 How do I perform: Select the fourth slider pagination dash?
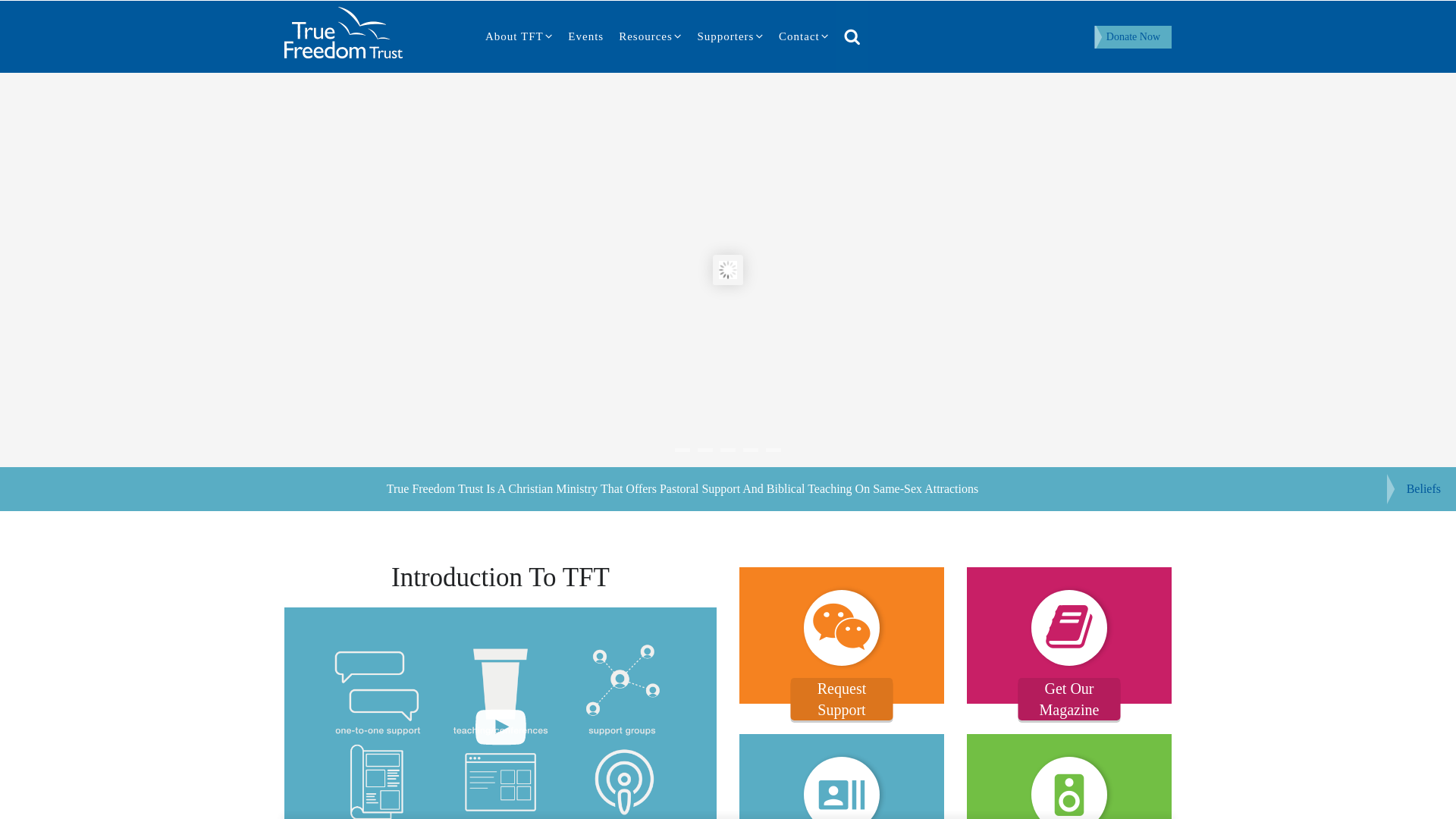(751, 450)
